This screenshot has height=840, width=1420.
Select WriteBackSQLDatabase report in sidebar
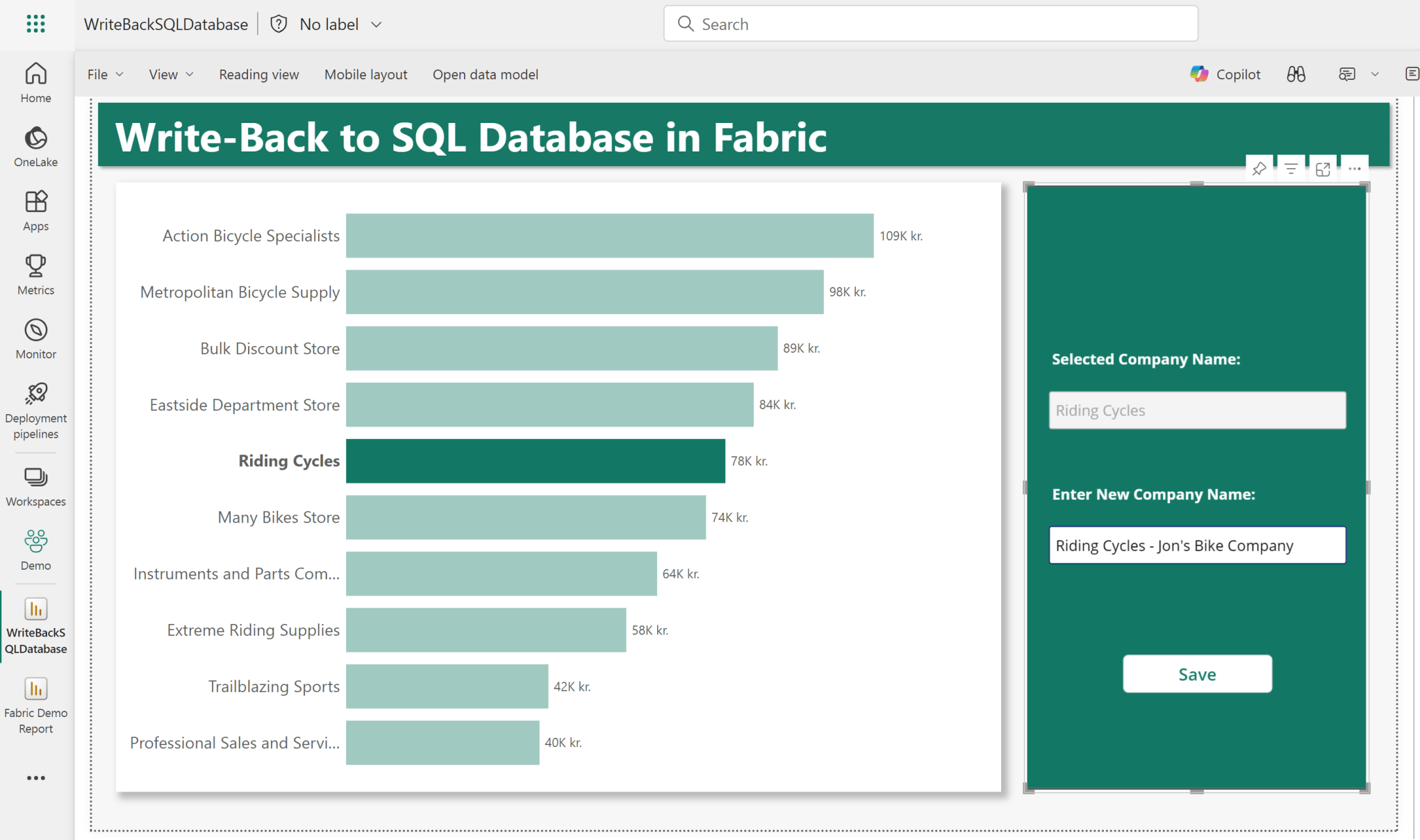click(35, 626)
